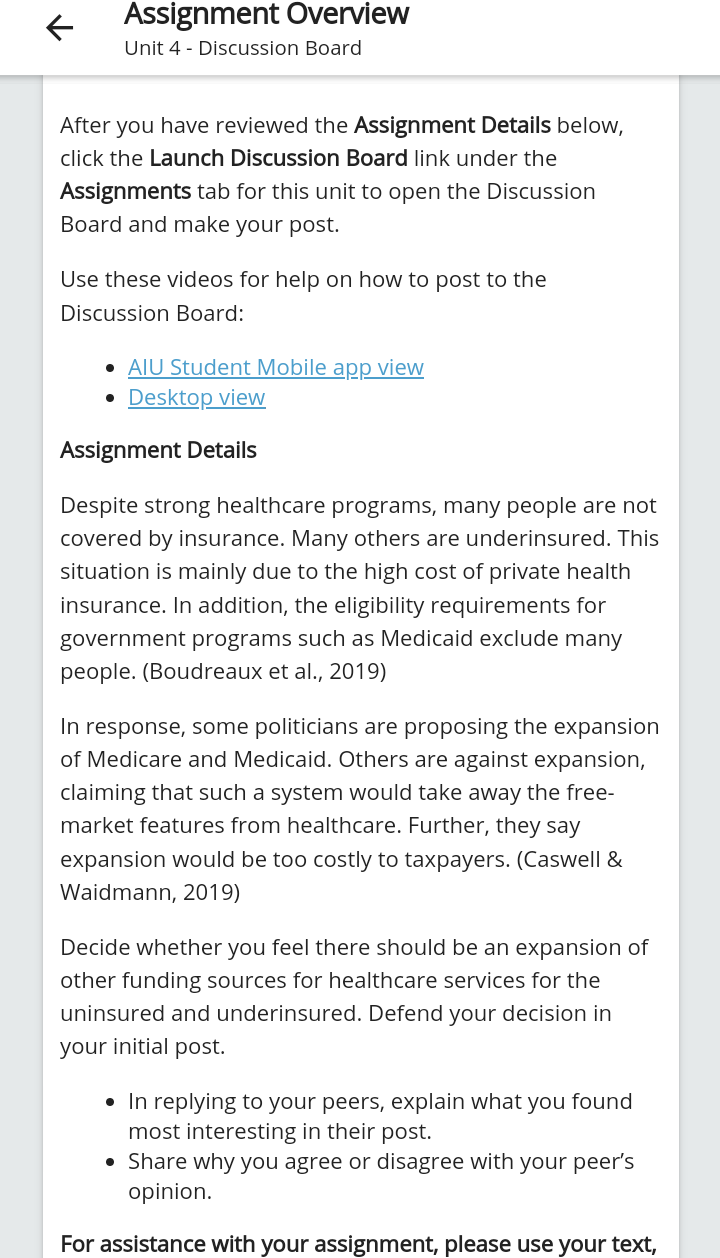
Task: Tap the bold Assignment Details text in the intro
Action: 452,125
